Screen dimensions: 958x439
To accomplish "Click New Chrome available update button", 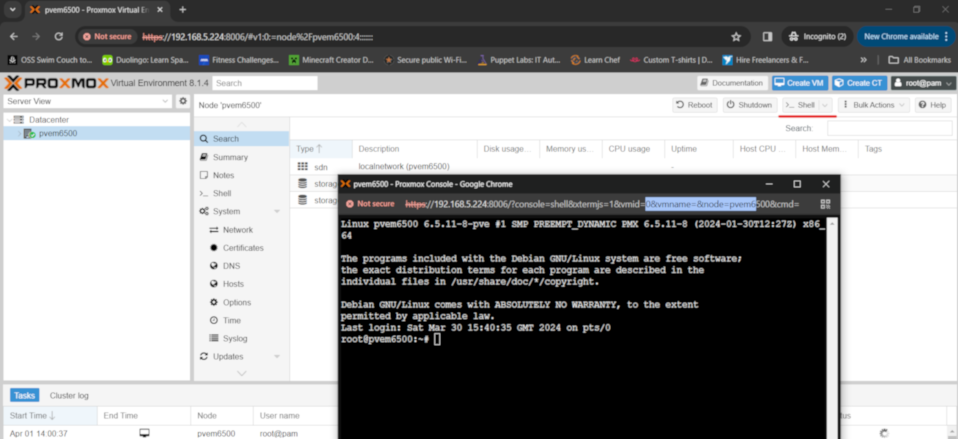I will coord(906,37).
